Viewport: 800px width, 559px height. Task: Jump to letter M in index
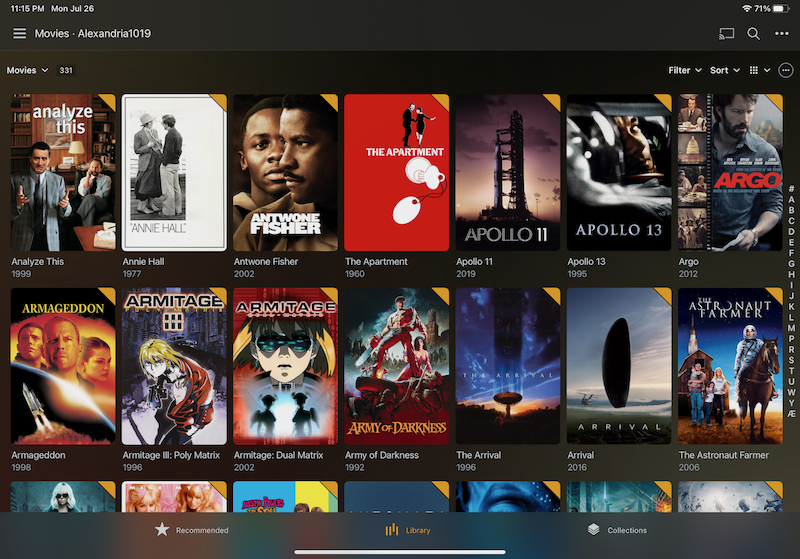791,328
